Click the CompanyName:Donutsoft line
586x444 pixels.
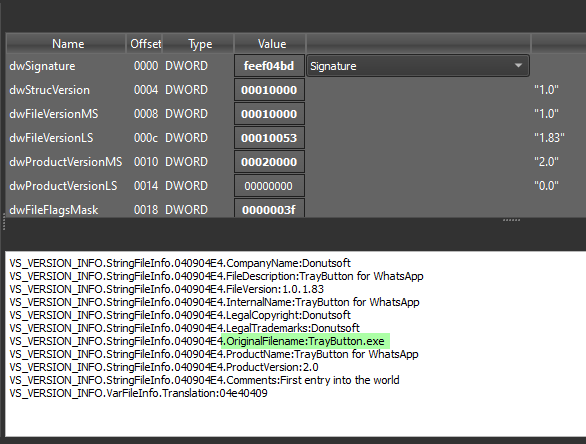[x=180, y=263]
